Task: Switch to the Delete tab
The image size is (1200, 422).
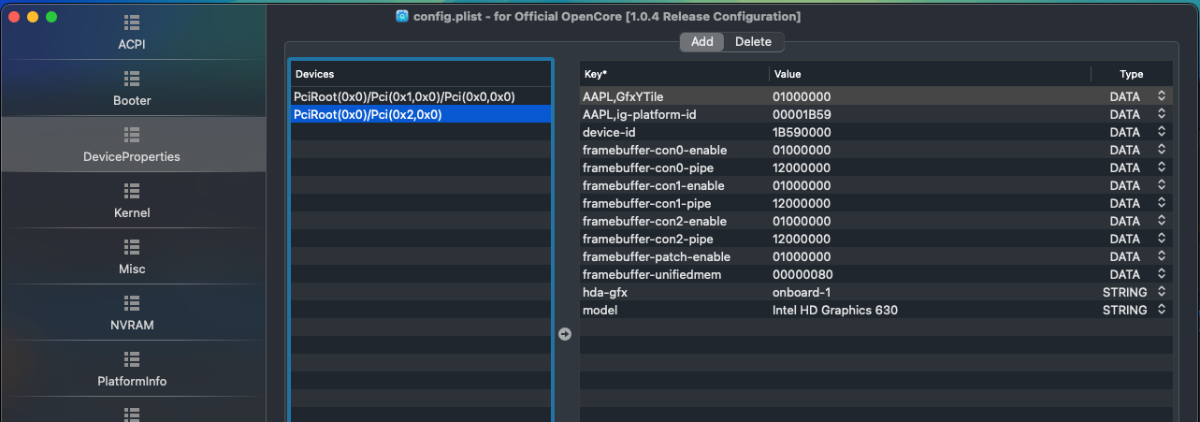Action: [753, 42]
